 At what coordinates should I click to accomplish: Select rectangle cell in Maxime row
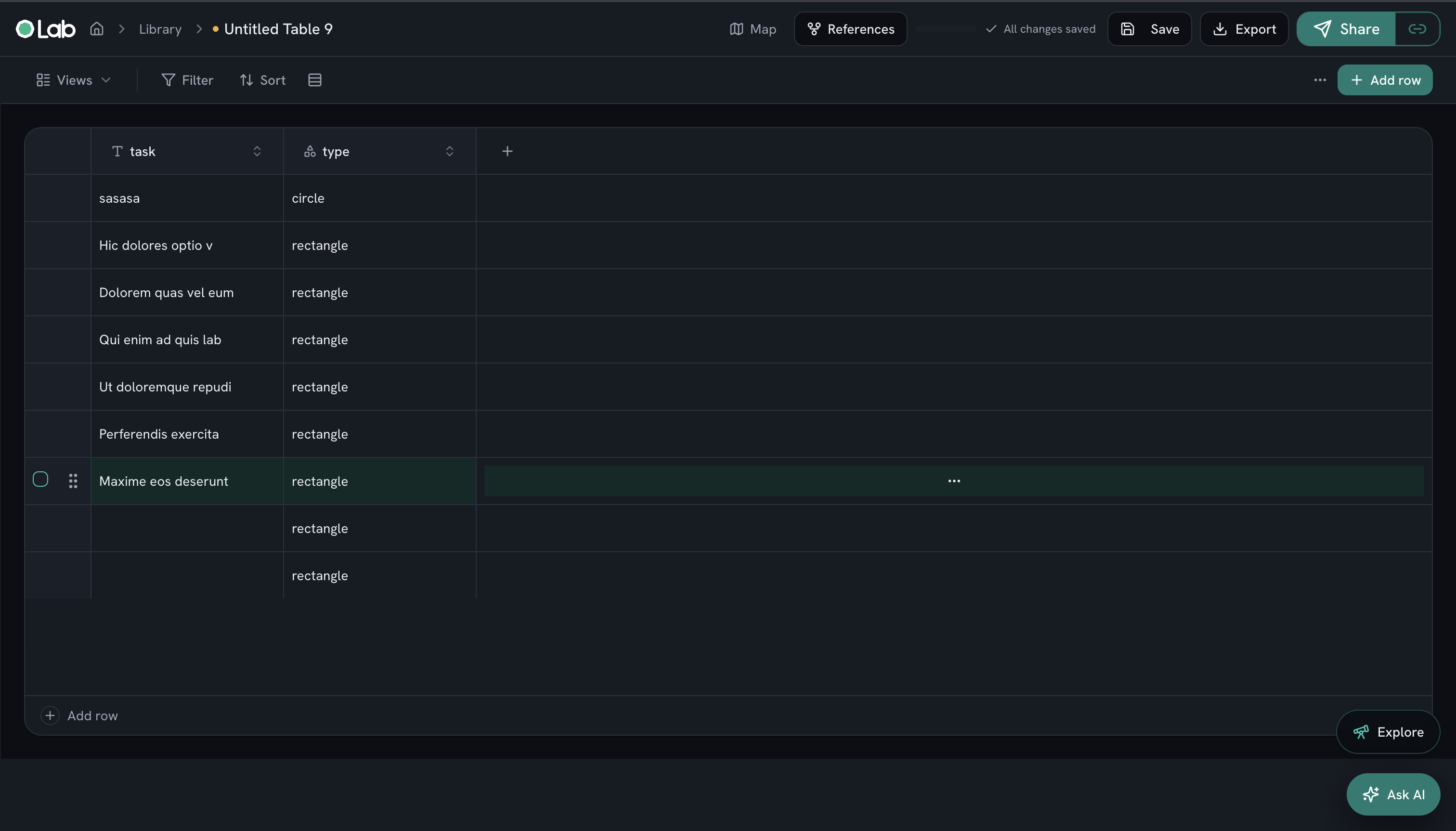(x=379, y=481)
